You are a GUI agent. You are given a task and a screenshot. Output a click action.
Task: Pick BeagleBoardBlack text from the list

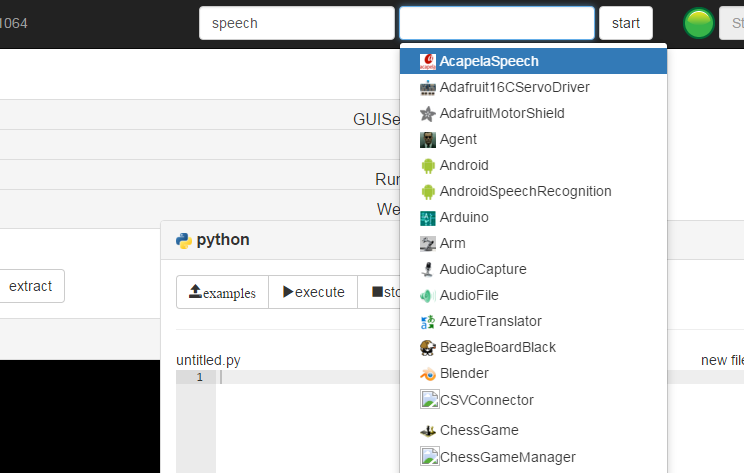point(498,347)
